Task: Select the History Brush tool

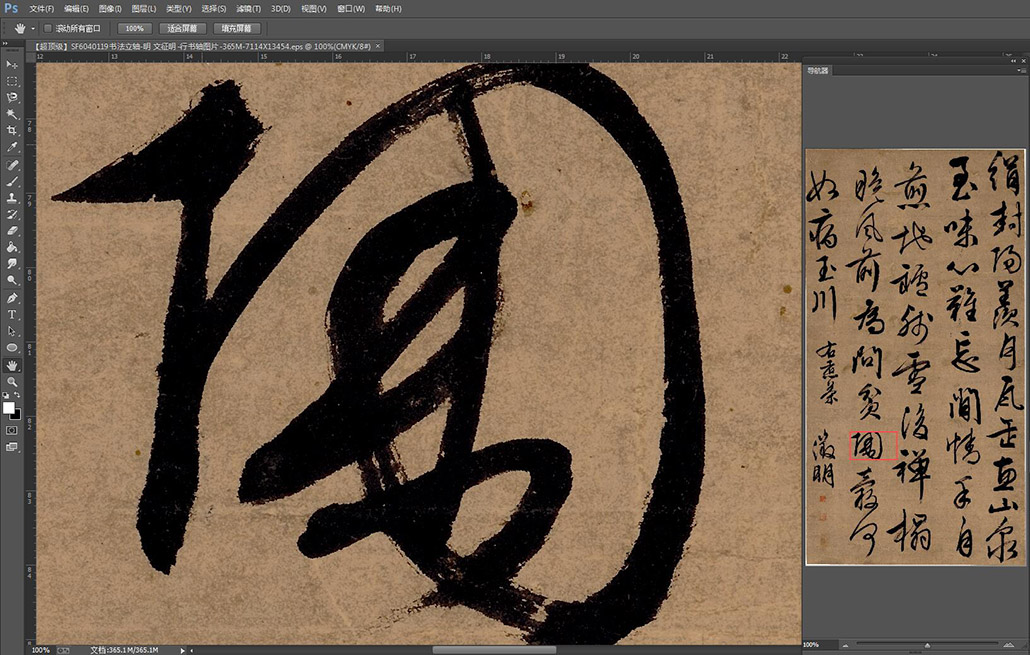Action: pos(12,215)
